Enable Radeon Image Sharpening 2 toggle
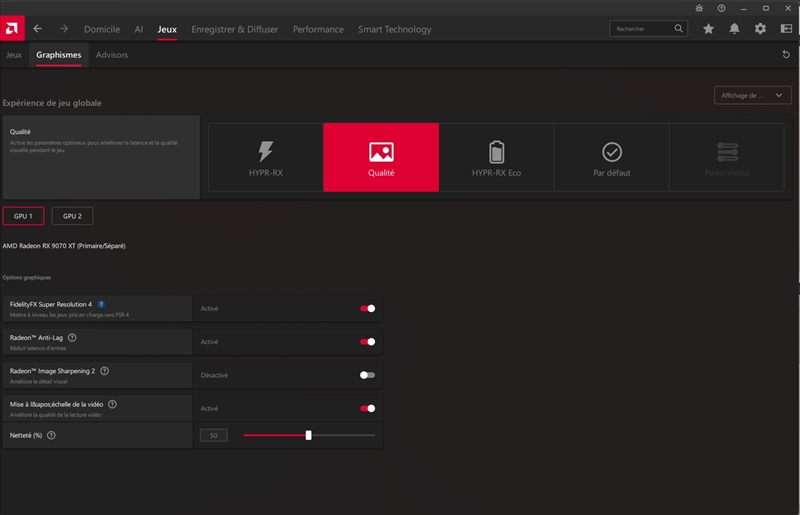800x515 pixels. coord(367,375)
